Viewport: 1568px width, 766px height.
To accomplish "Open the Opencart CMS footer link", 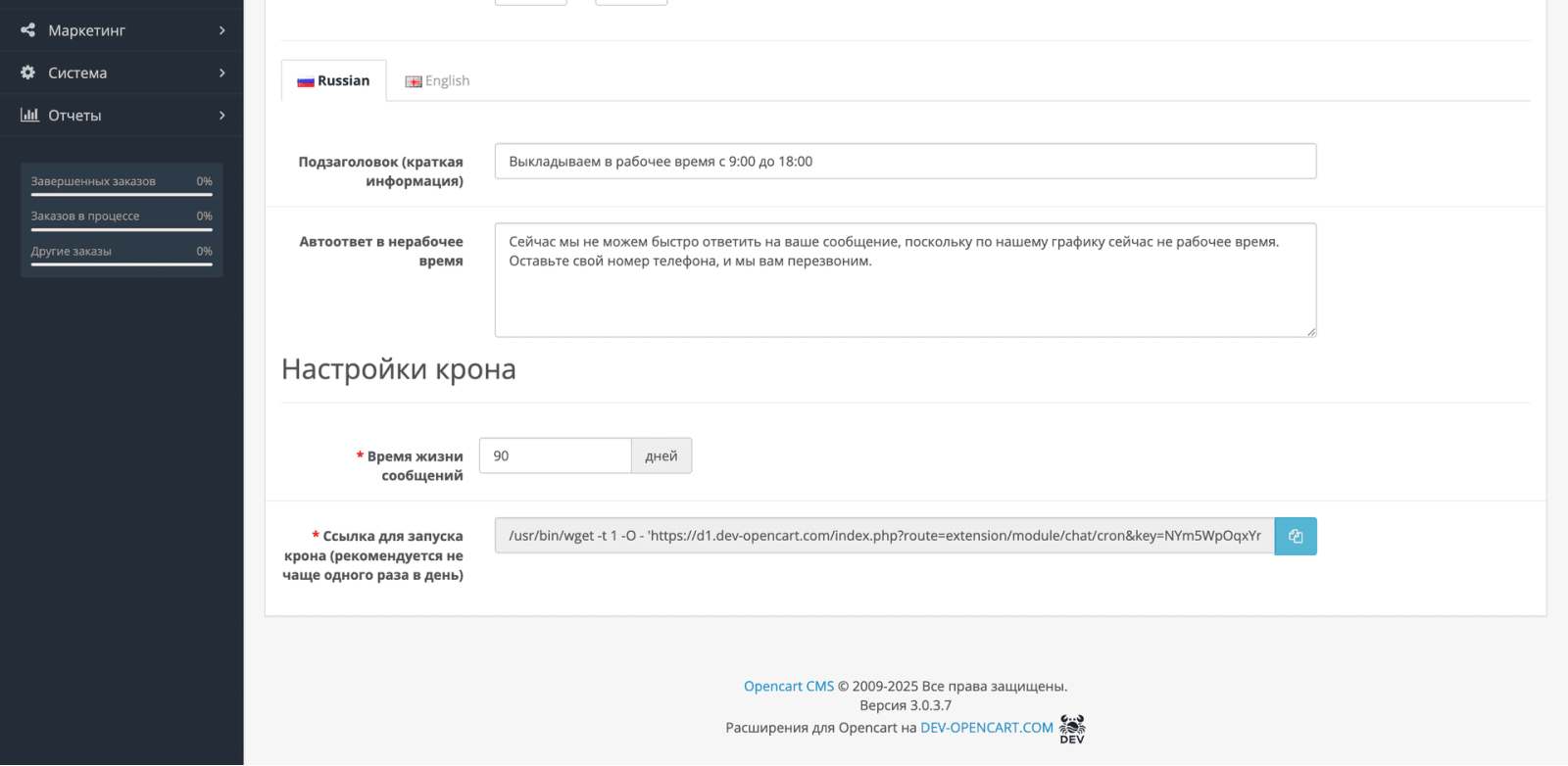I will (789, 686).
